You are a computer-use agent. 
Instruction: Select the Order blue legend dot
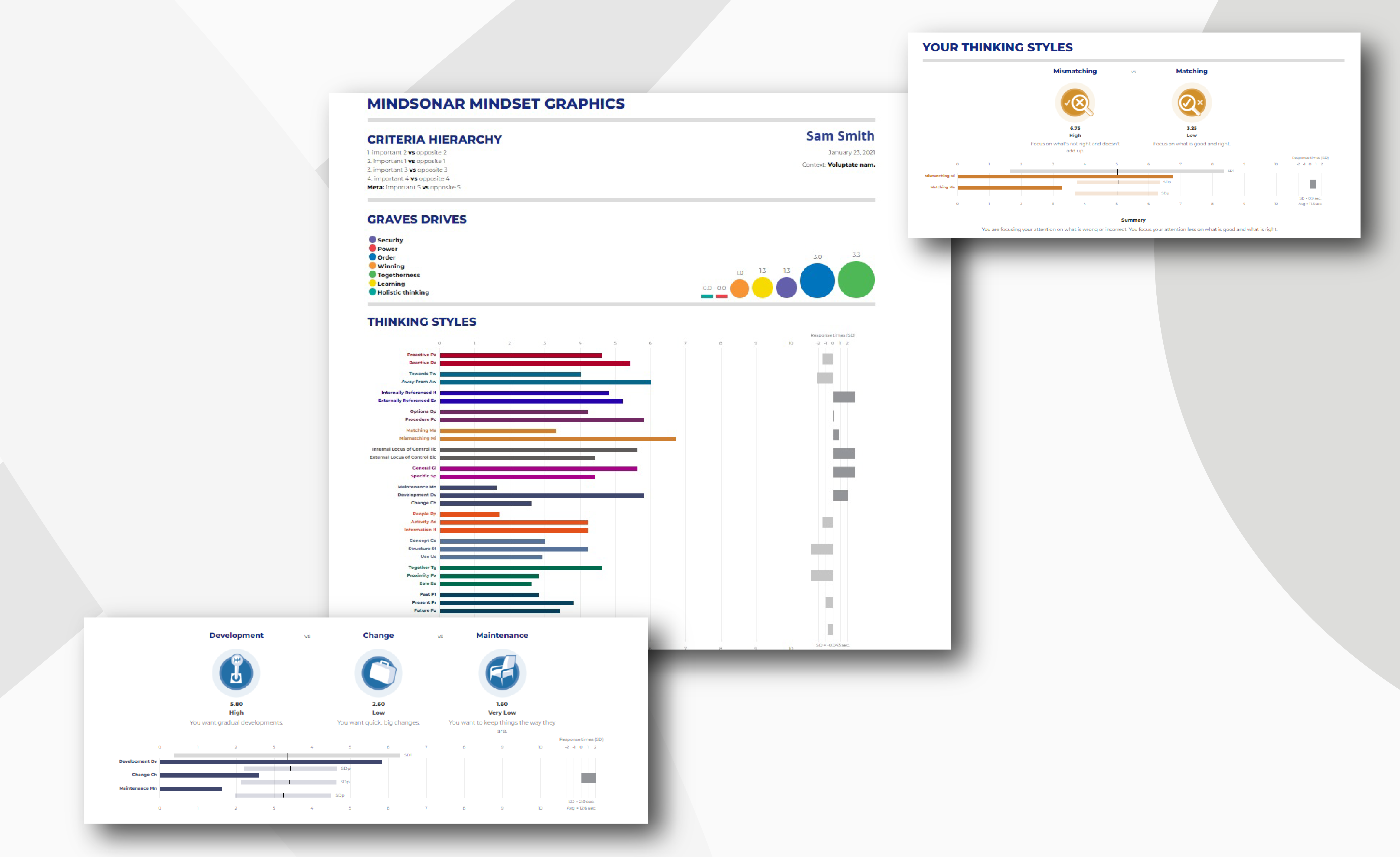(373, 257)
